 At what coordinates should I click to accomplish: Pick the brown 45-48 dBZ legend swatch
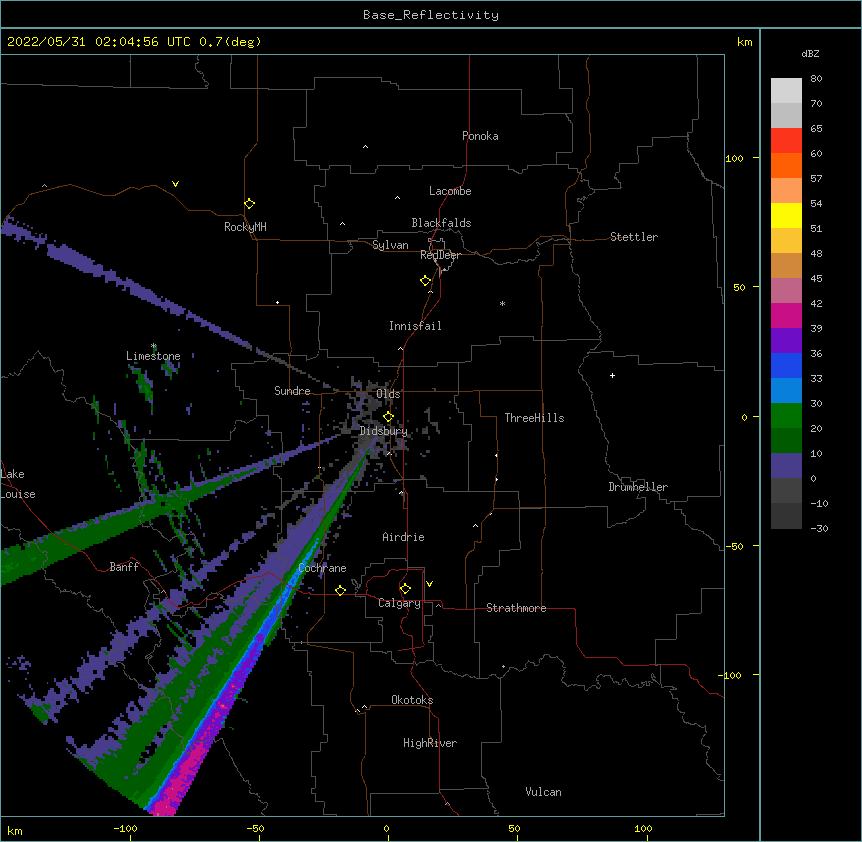pyautogui.click(x=786, y=265)
